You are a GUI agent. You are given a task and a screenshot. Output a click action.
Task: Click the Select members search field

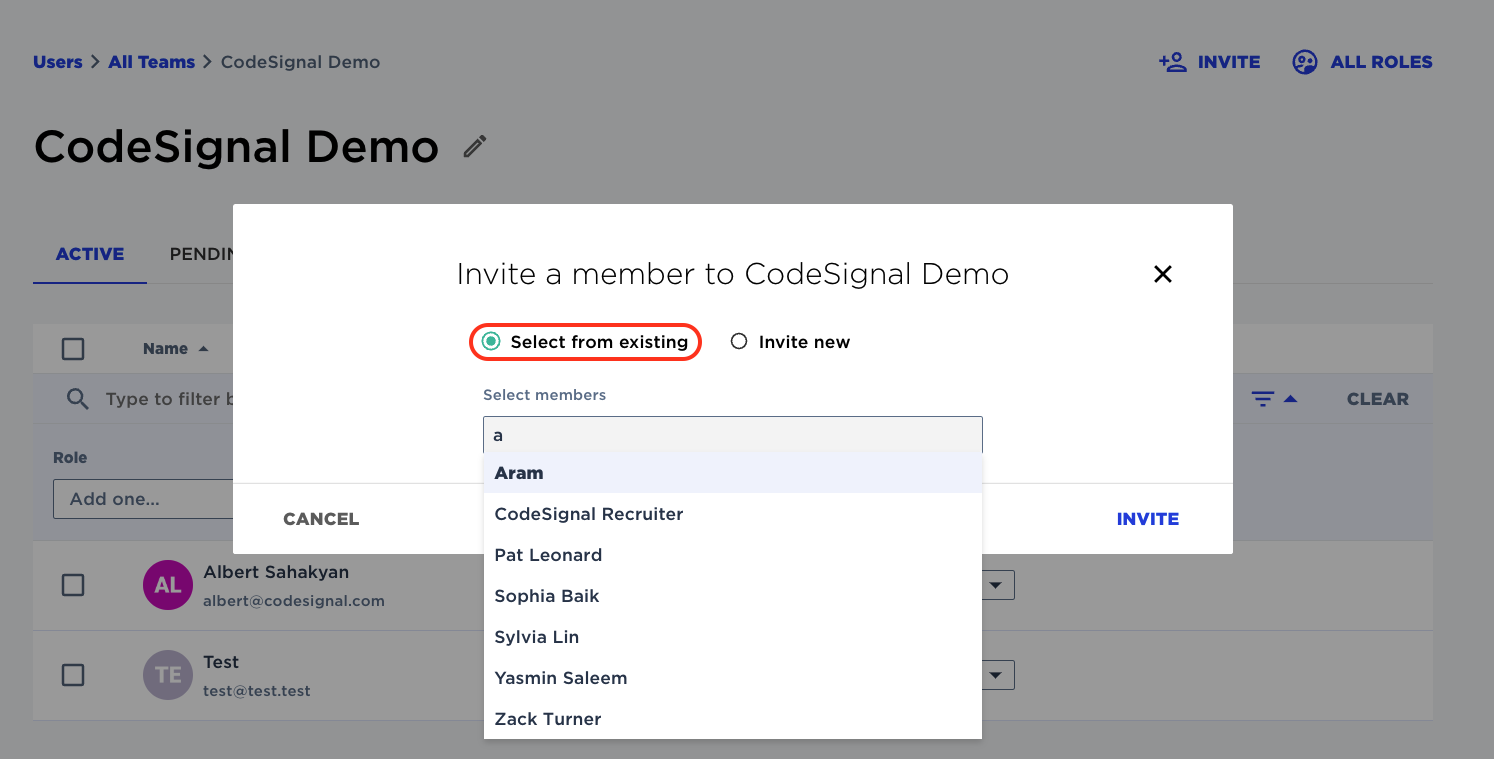tap(733, 435)
